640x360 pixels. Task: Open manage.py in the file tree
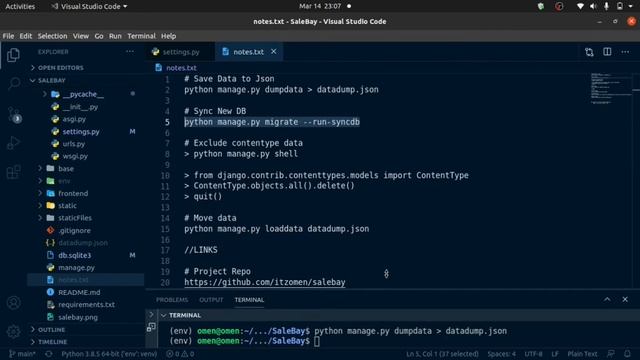(x=76, y=268)
